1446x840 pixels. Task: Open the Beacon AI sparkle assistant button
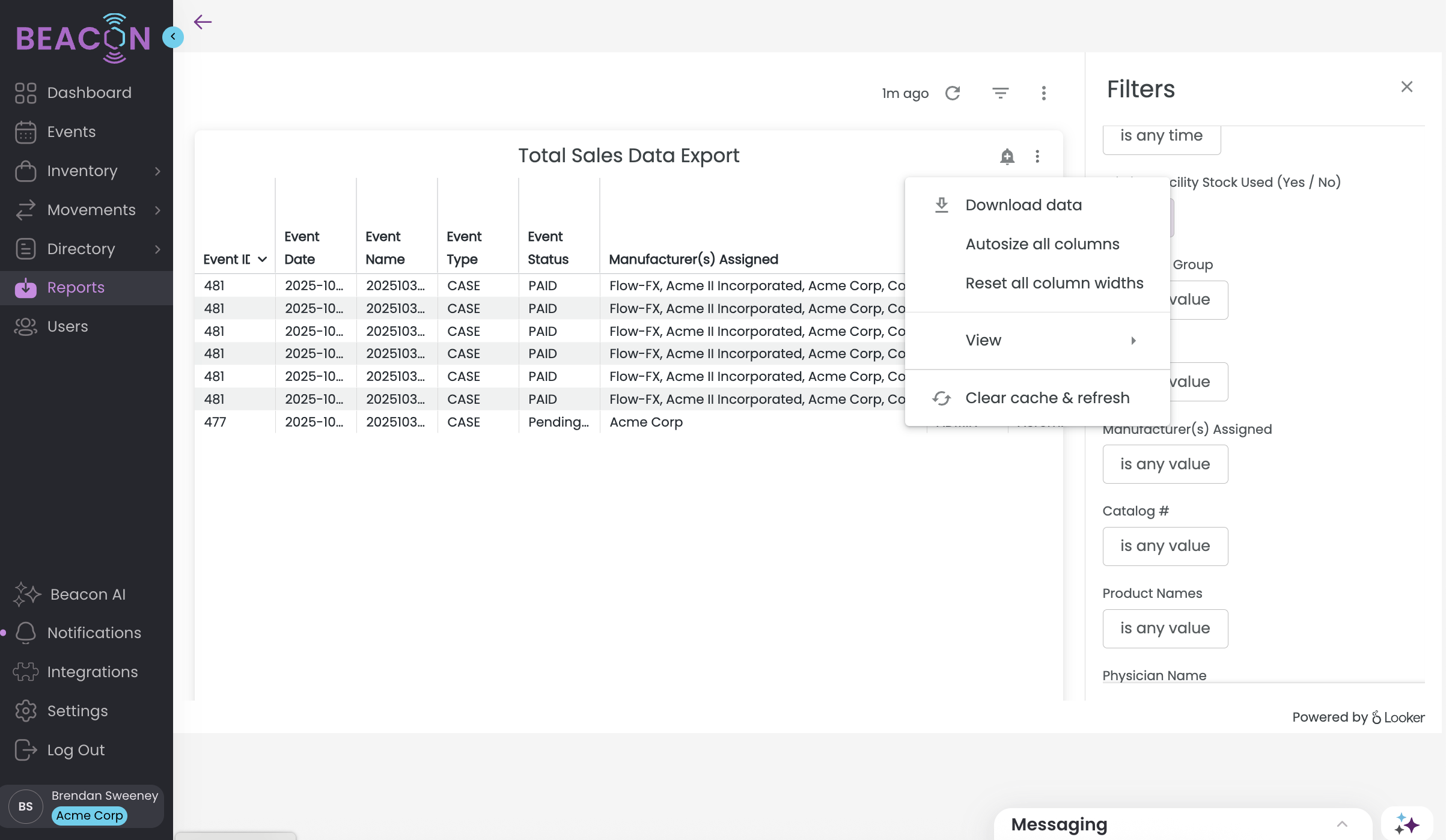coord(1407,824)
